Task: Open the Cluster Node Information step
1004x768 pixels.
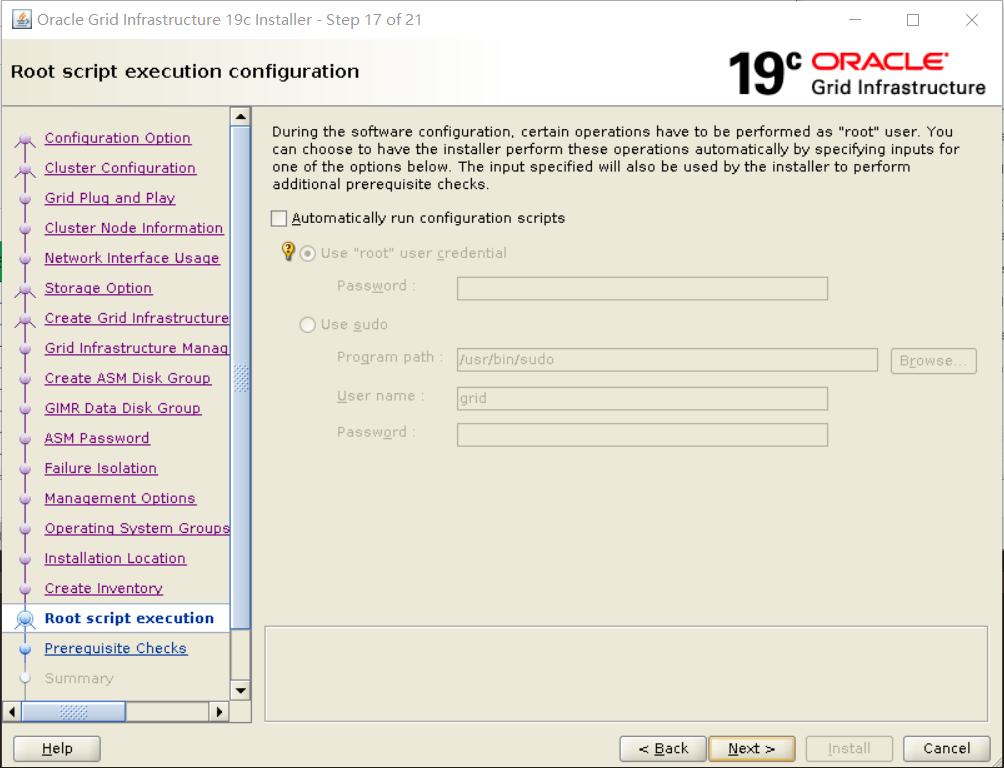Action: tap(134, 228)
